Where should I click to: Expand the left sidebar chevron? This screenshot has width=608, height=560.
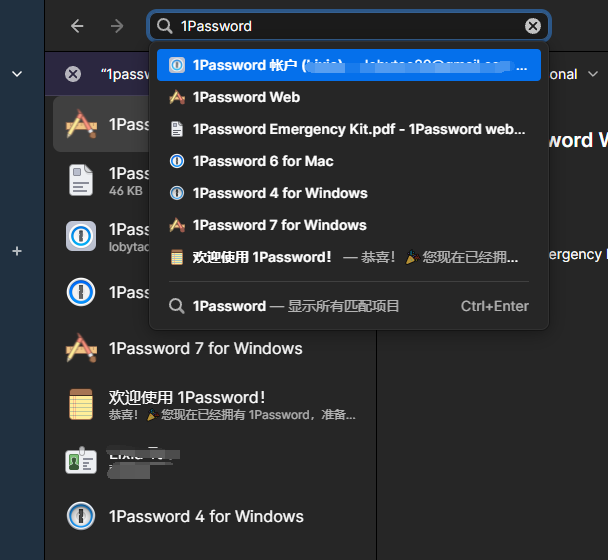[17, 74]
